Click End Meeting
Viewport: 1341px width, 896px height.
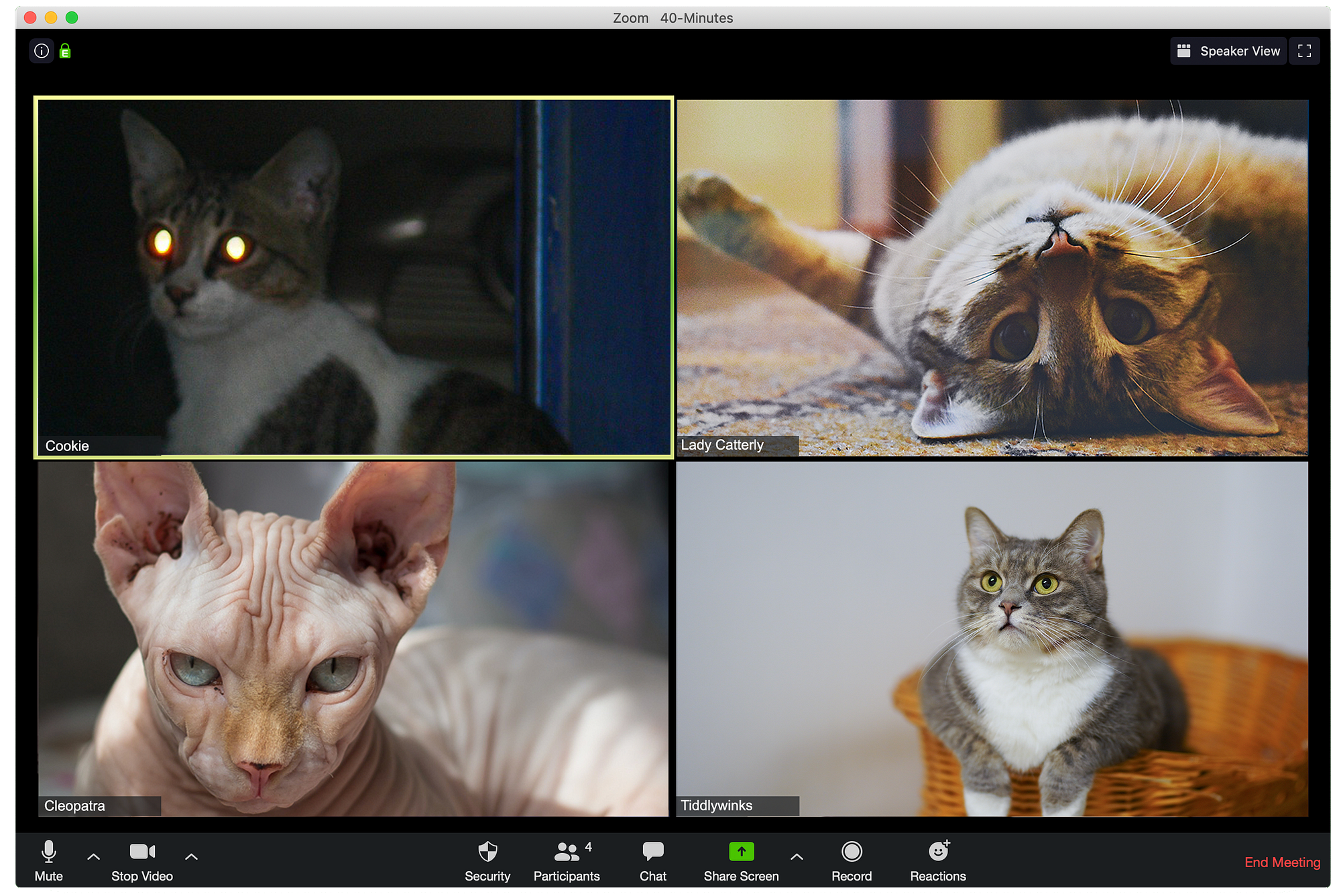click(x=1282, y=862)
